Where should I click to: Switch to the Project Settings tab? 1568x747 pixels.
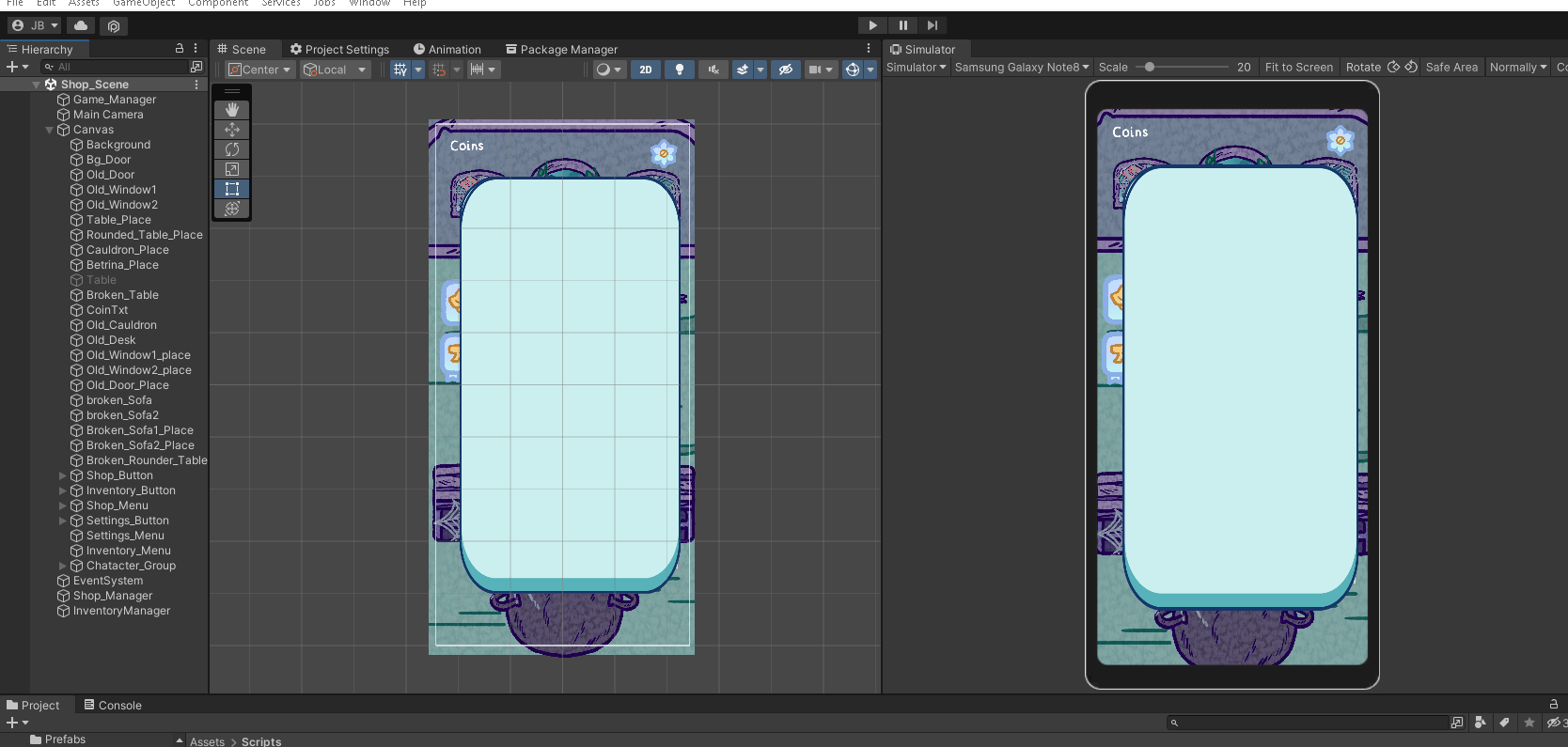[339, 49]
